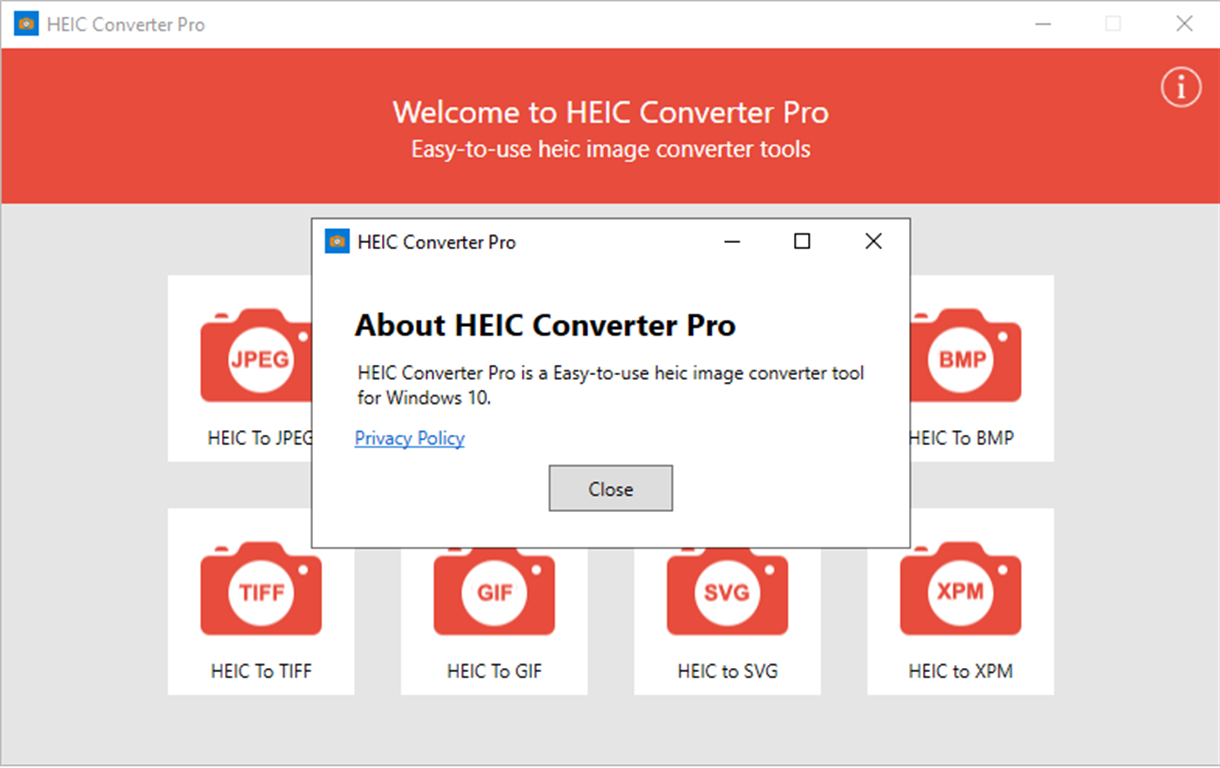
Task: Close the About dialog with the X
Action: 873,242
